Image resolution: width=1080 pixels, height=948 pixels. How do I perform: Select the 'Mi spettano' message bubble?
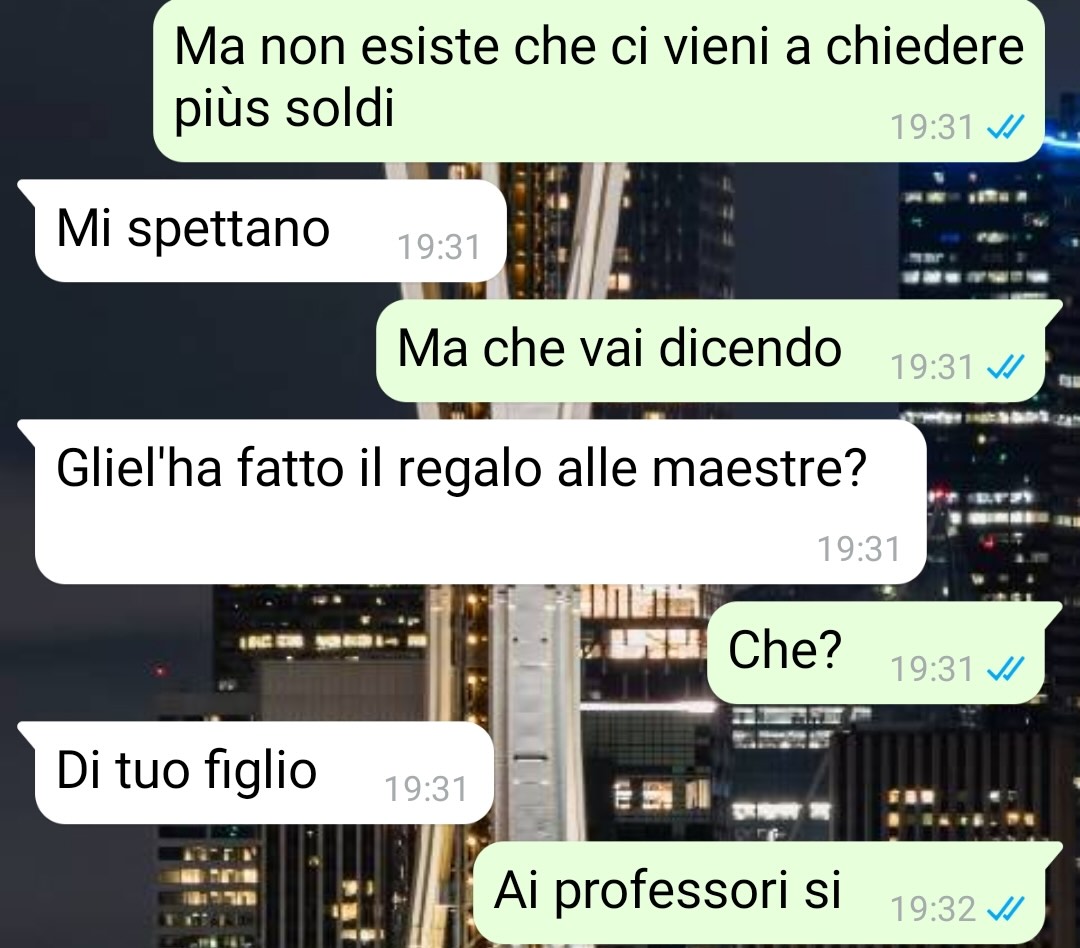click(270, 231)
